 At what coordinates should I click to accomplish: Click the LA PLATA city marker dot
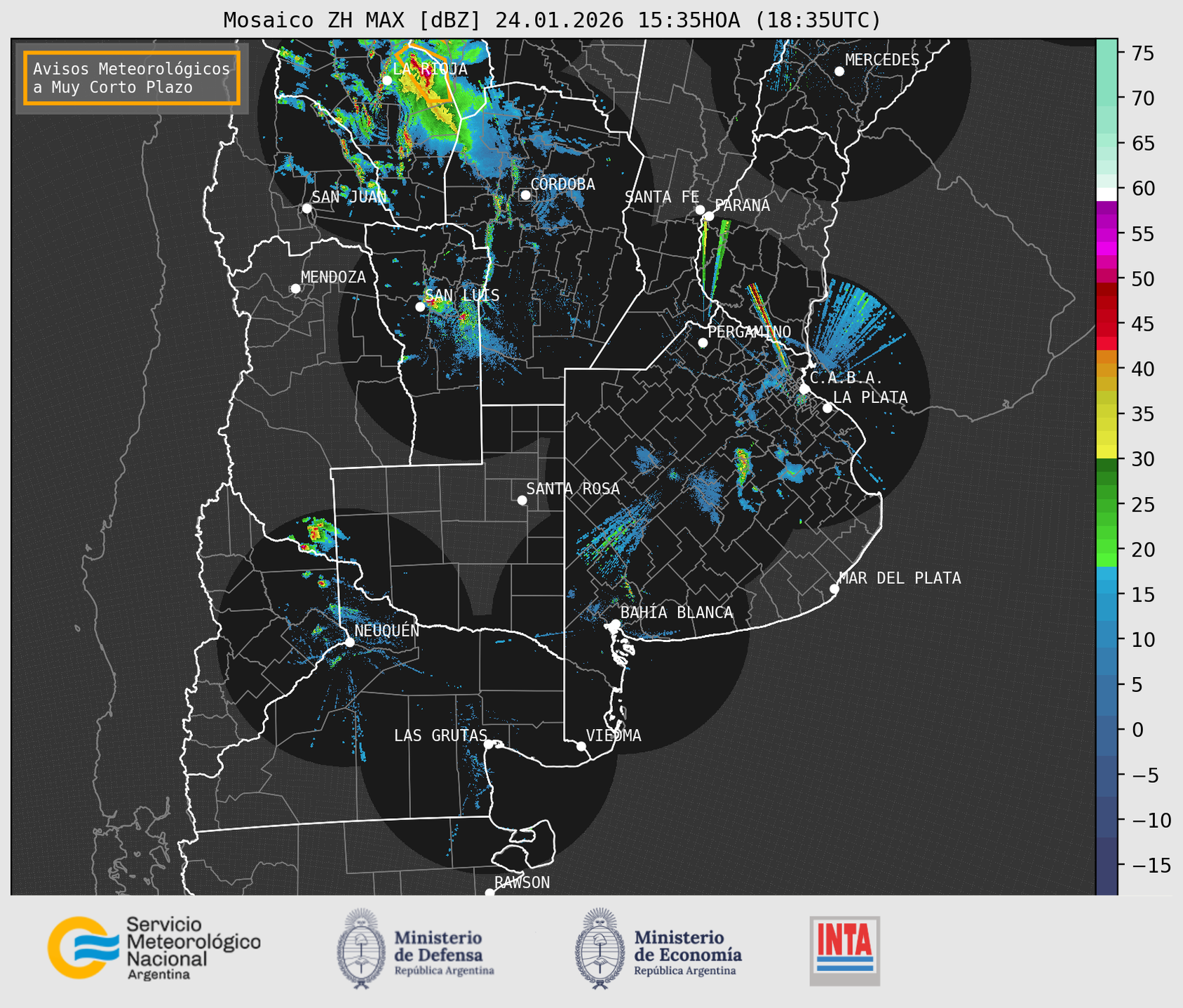[827, 408]
